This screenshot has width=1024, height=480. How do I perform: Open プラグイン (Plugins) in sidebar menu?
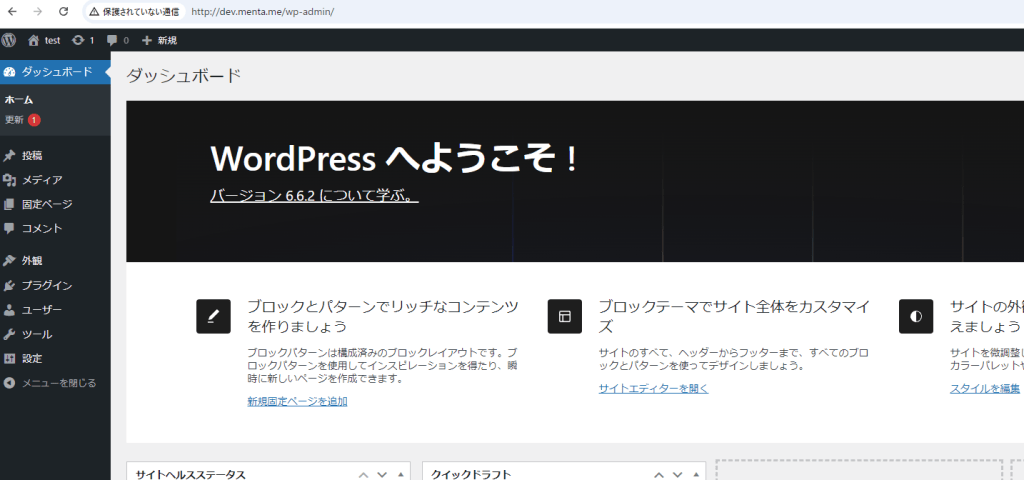[x=46, y=285]
